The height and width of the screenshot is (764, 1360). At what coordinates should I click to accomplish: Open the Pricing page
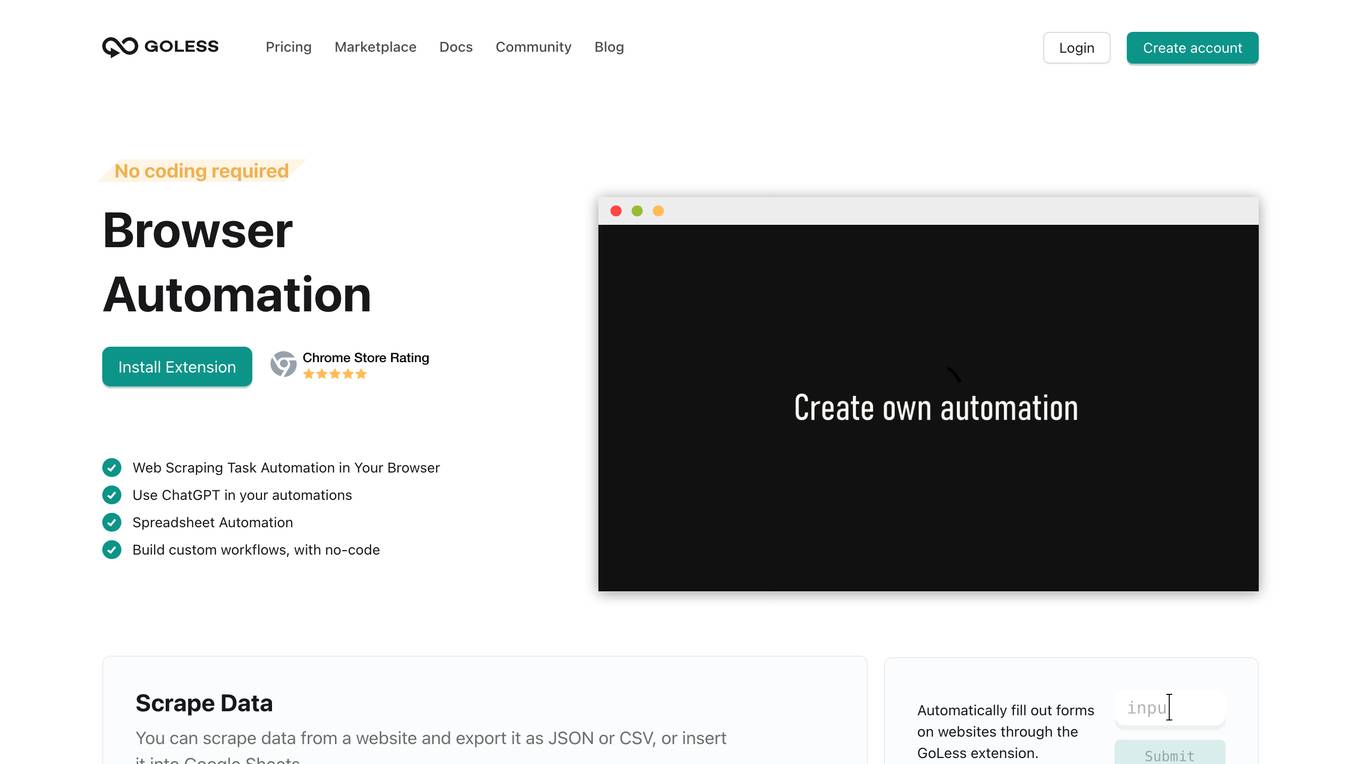(x=289, y=47)
